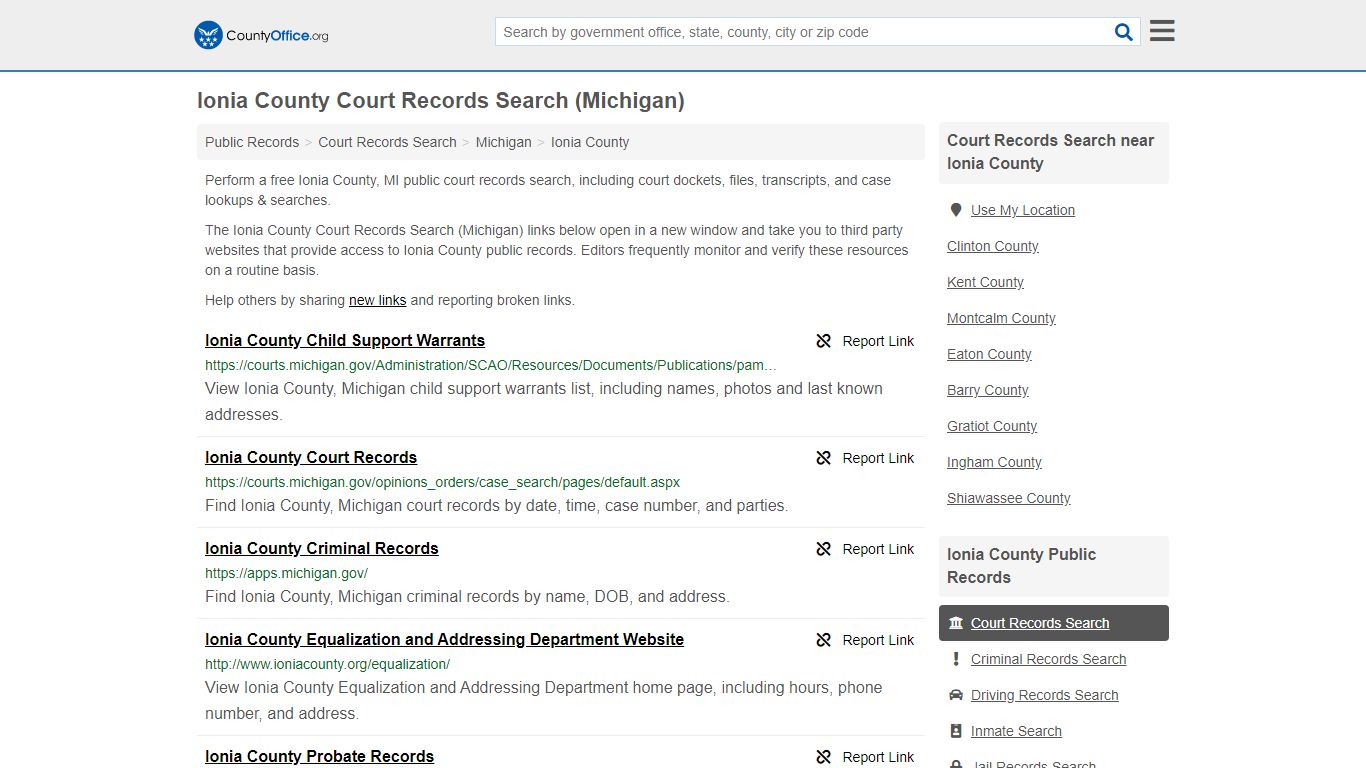This screenshot has width=1366, height=768.
Task: Go to Clinton County
Action: pos(993,246)
